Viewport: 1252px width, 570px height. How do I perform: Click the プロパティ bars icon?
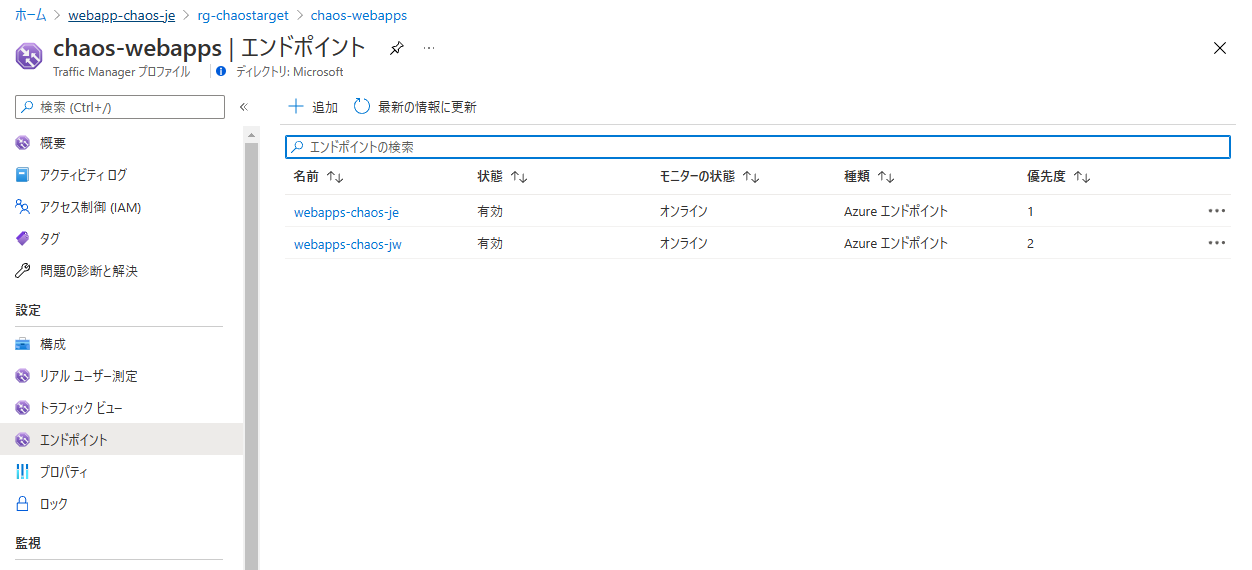pyautogui.click(x=23, y=472)
